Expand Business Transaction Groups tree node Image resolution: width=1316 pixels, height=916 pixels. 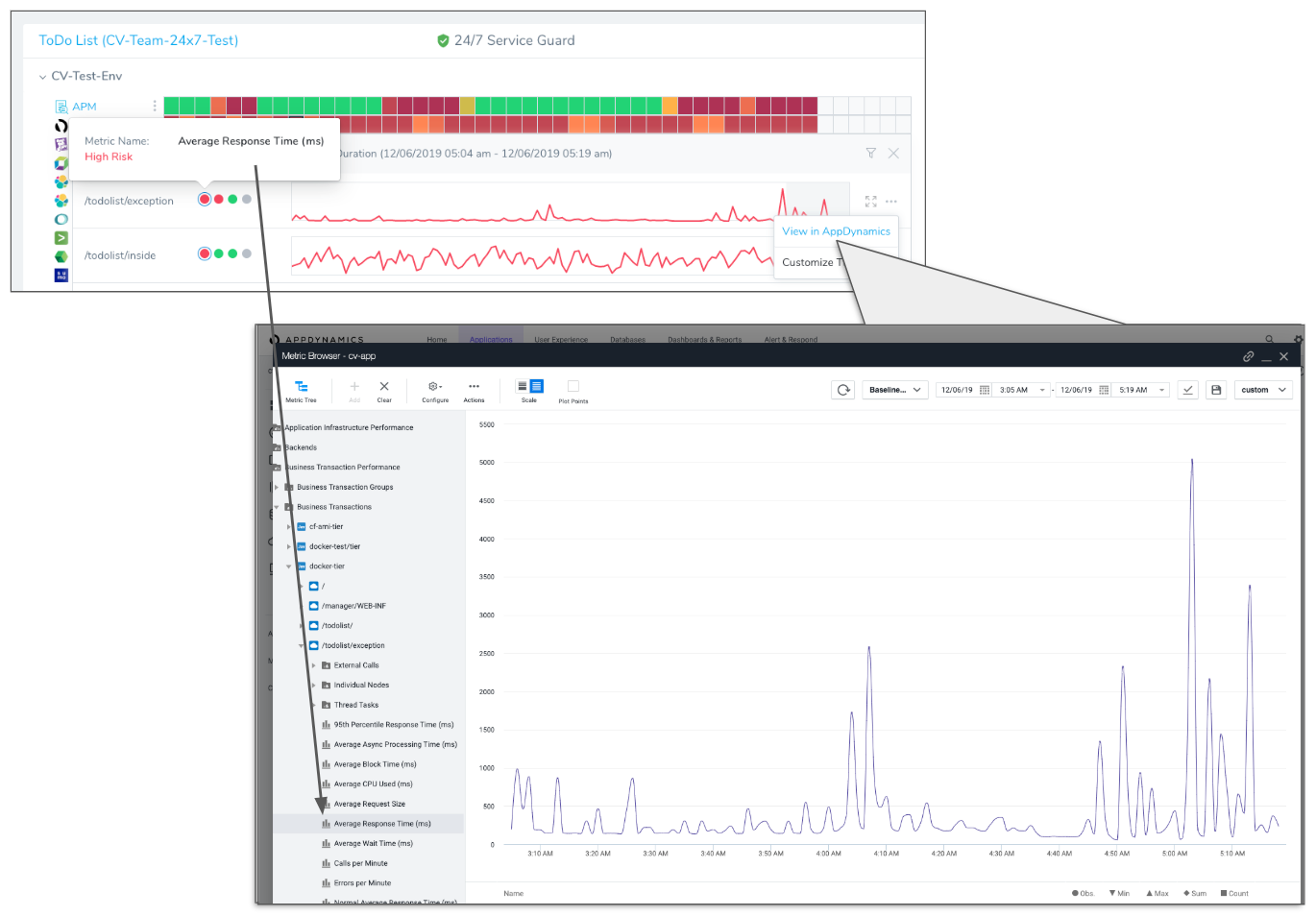click(277, 488)
